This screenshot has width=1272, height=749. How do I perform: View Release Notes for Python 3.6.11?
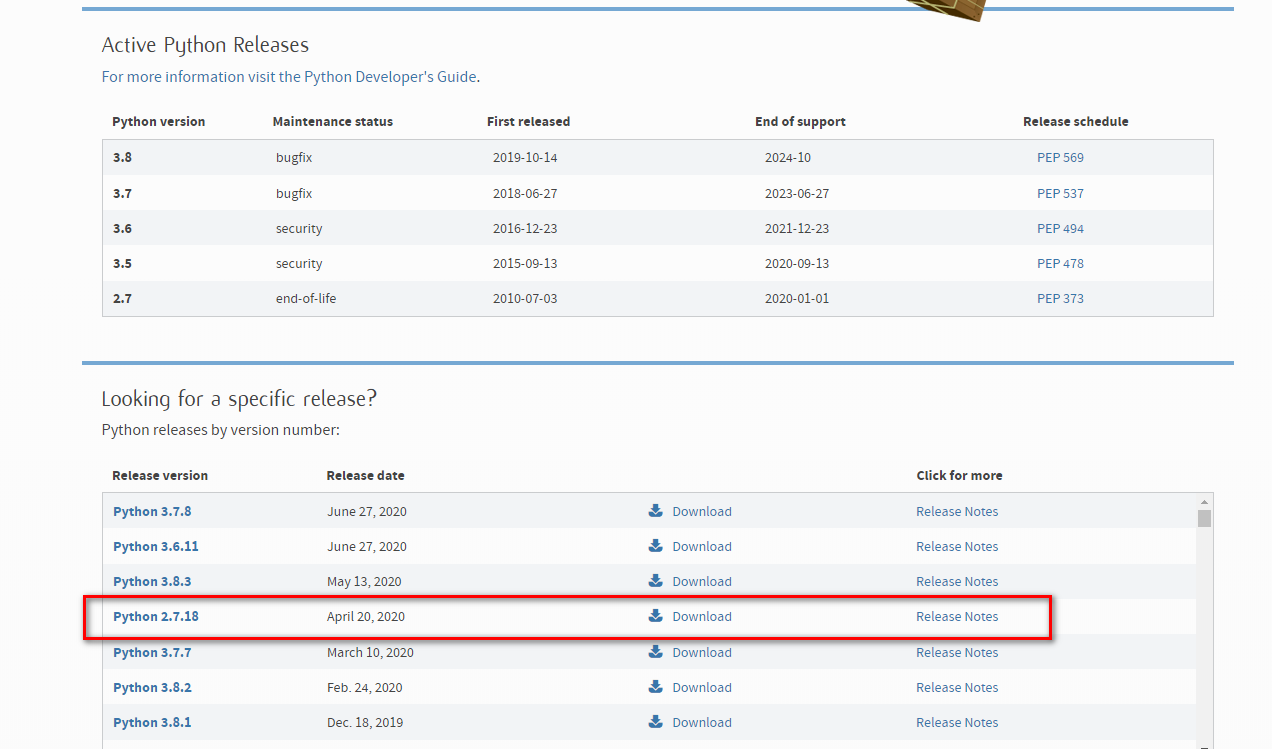click(x=957, y=546)
